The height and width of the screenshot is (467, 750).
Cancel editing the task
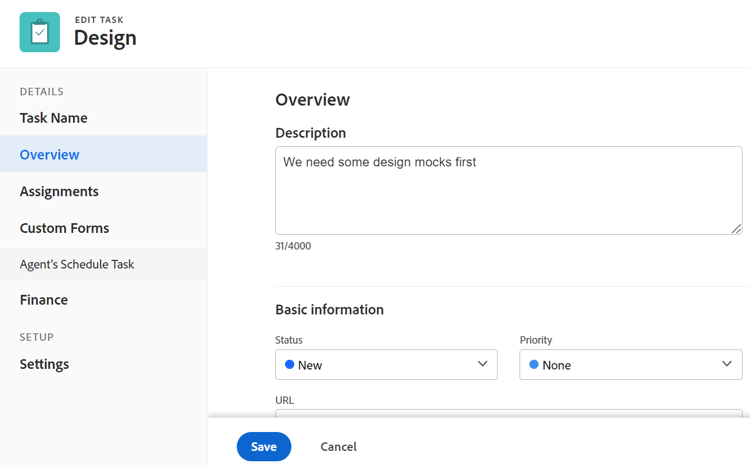[339, 446]
